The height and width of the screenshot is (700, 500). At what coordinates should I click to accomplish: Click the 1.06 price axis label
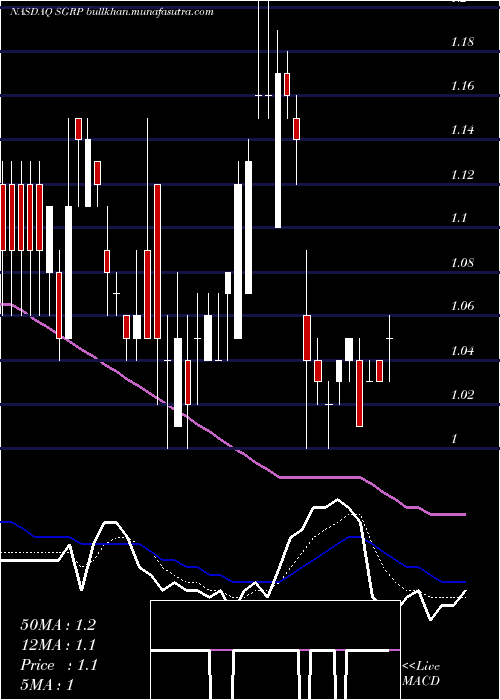(x=462, y=306)
